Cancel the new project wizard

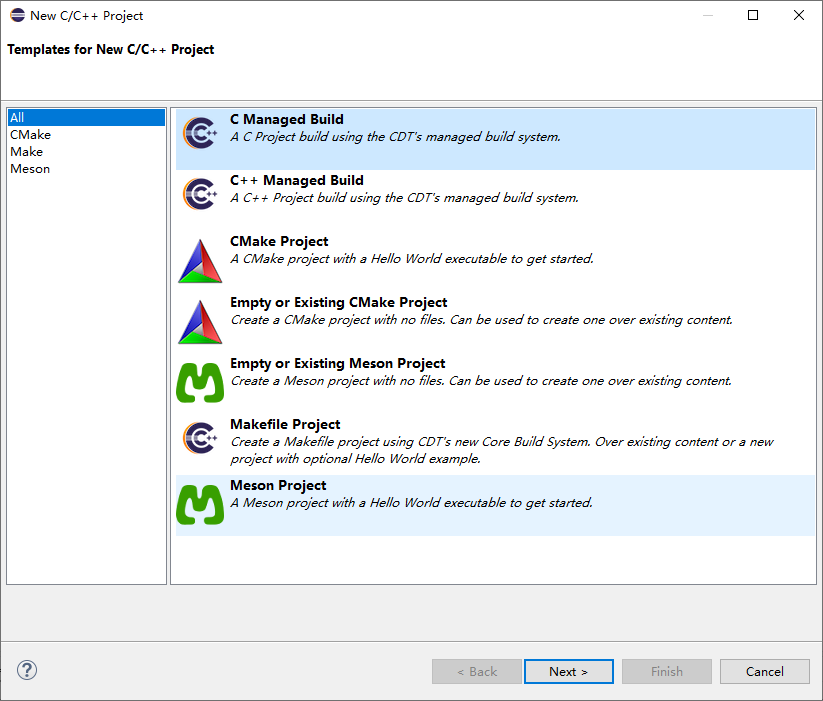(x=765, y=672)
